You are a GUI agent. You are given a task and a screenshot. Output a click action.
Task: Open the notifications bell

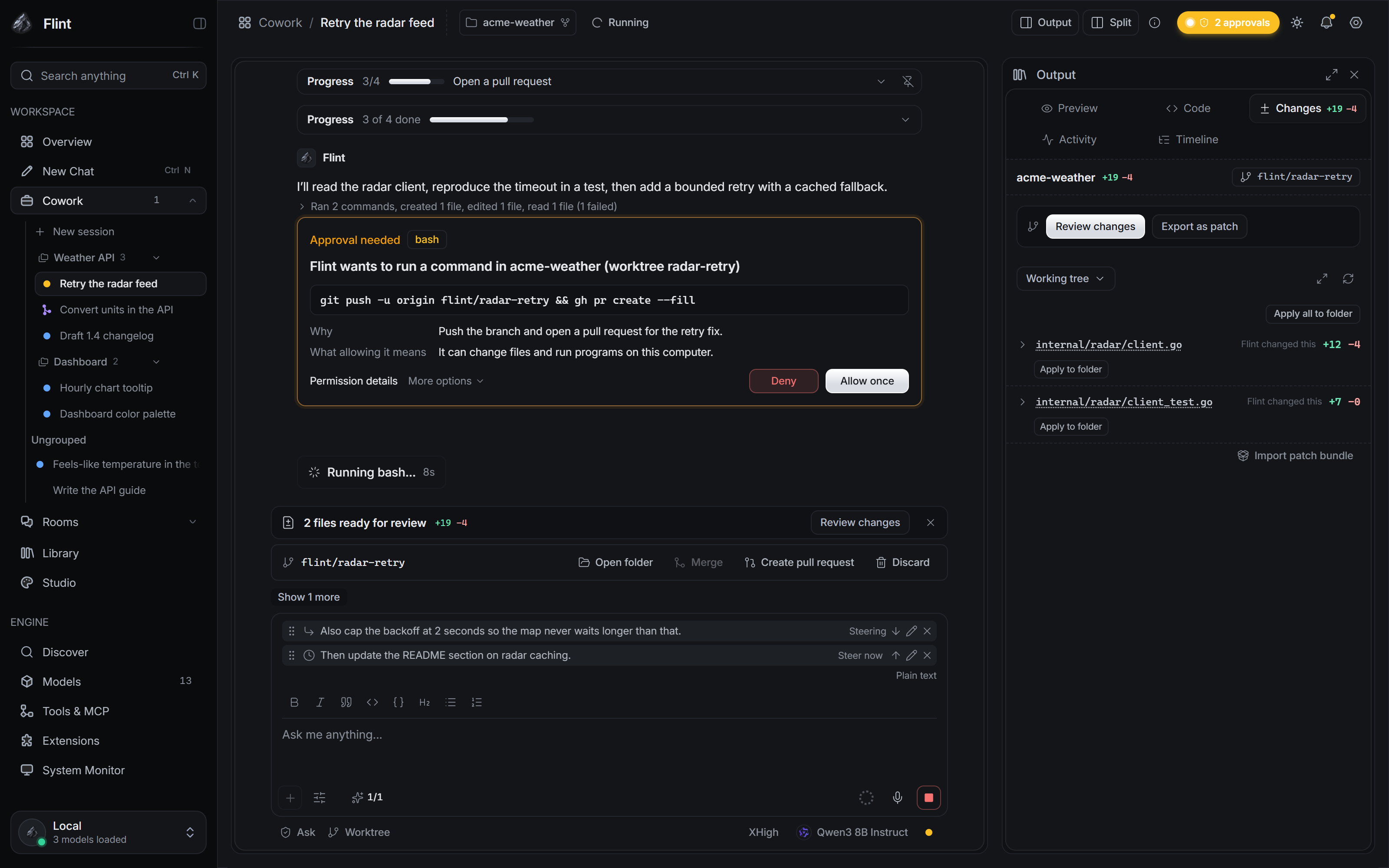pyautogui.click(x=1326, y=23)
